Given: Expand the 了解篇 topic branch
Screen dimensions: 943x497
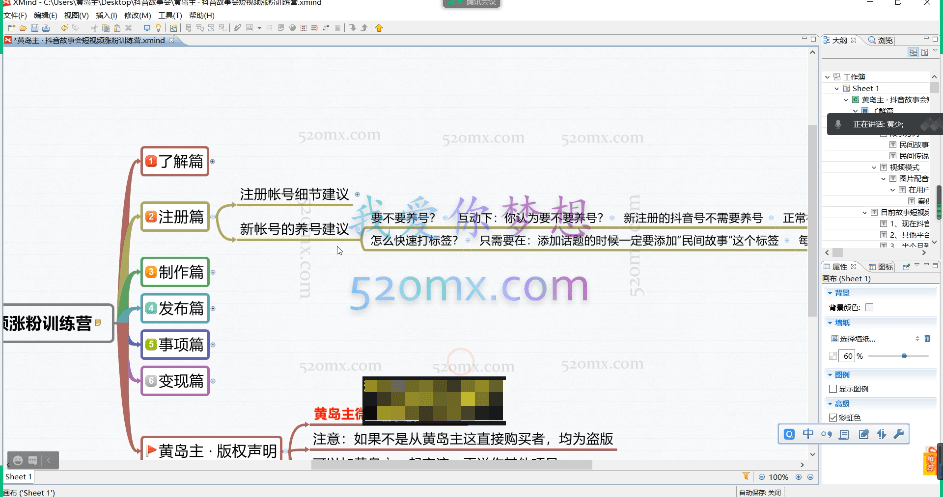Looking at the screenshot, I should point(212,161).
